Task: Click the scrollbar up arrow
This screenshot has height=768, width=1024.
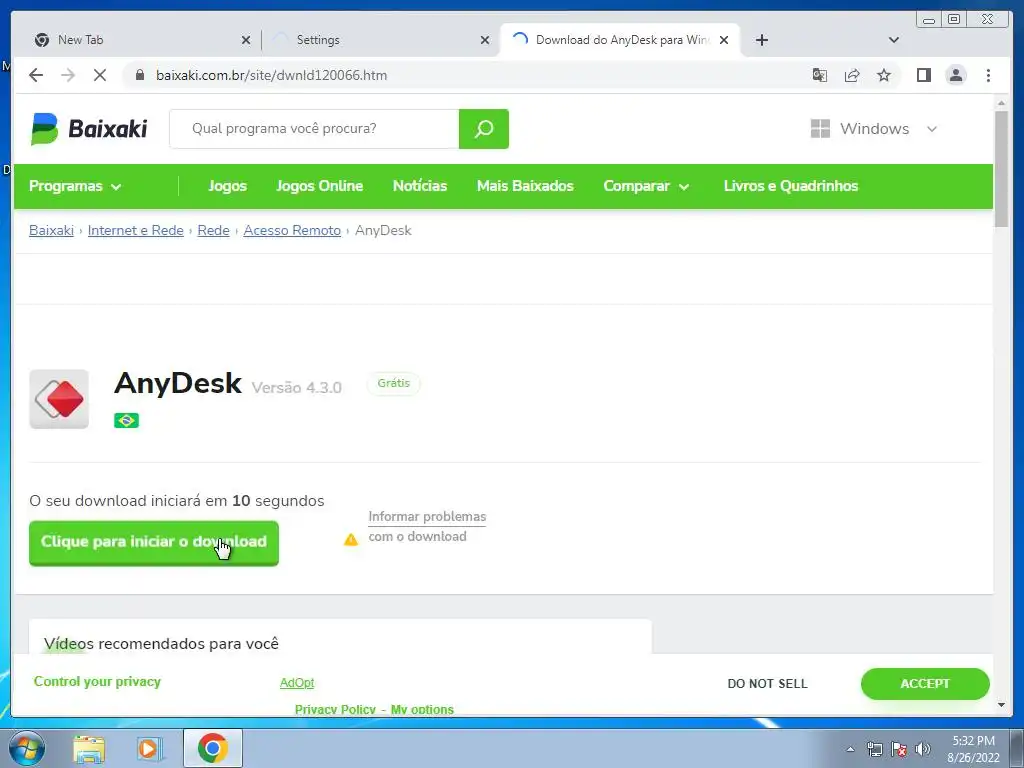Action: 1001,104
